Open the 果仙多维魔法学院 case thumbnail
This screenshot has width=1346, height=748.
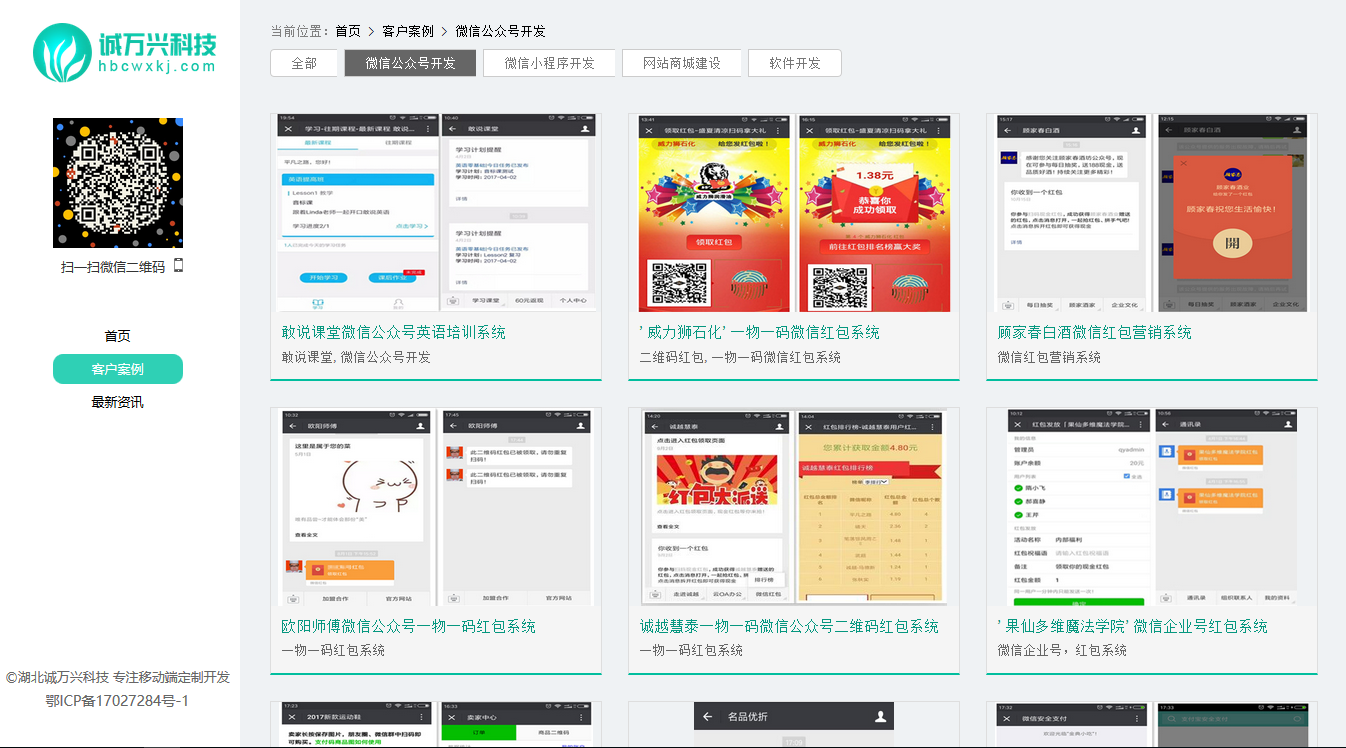1152,507
